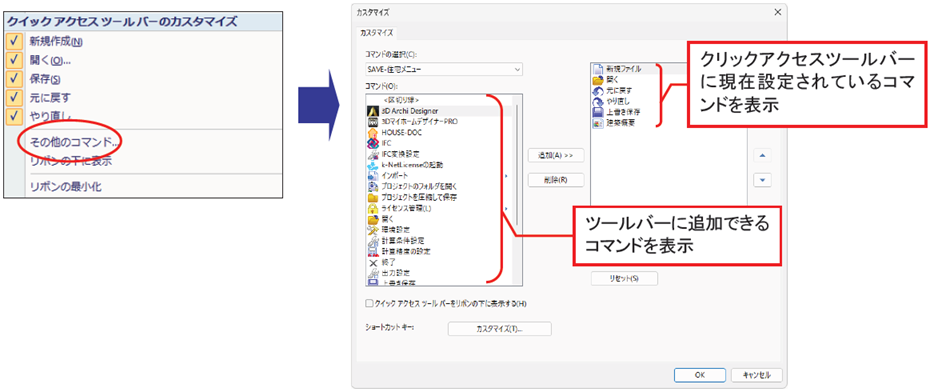This screenshot has height=392, width=930.
Task: Select the 出力設定 command icon
Action: click(x=373, y=273)
